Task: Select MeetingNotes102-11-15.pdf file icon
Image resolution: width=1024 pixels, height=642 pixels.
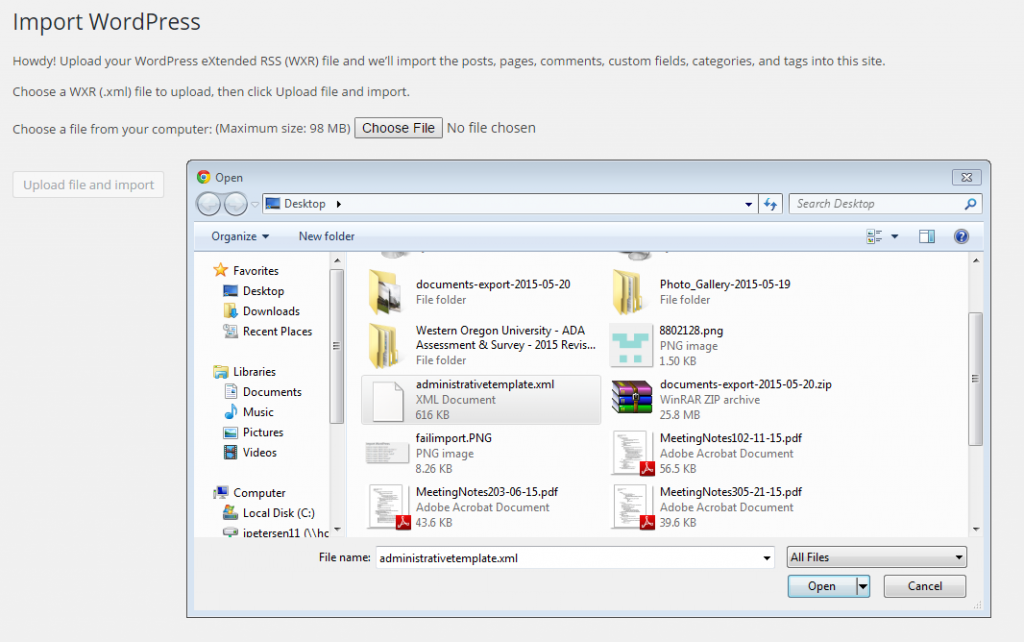Action: (x=632, y=453)
